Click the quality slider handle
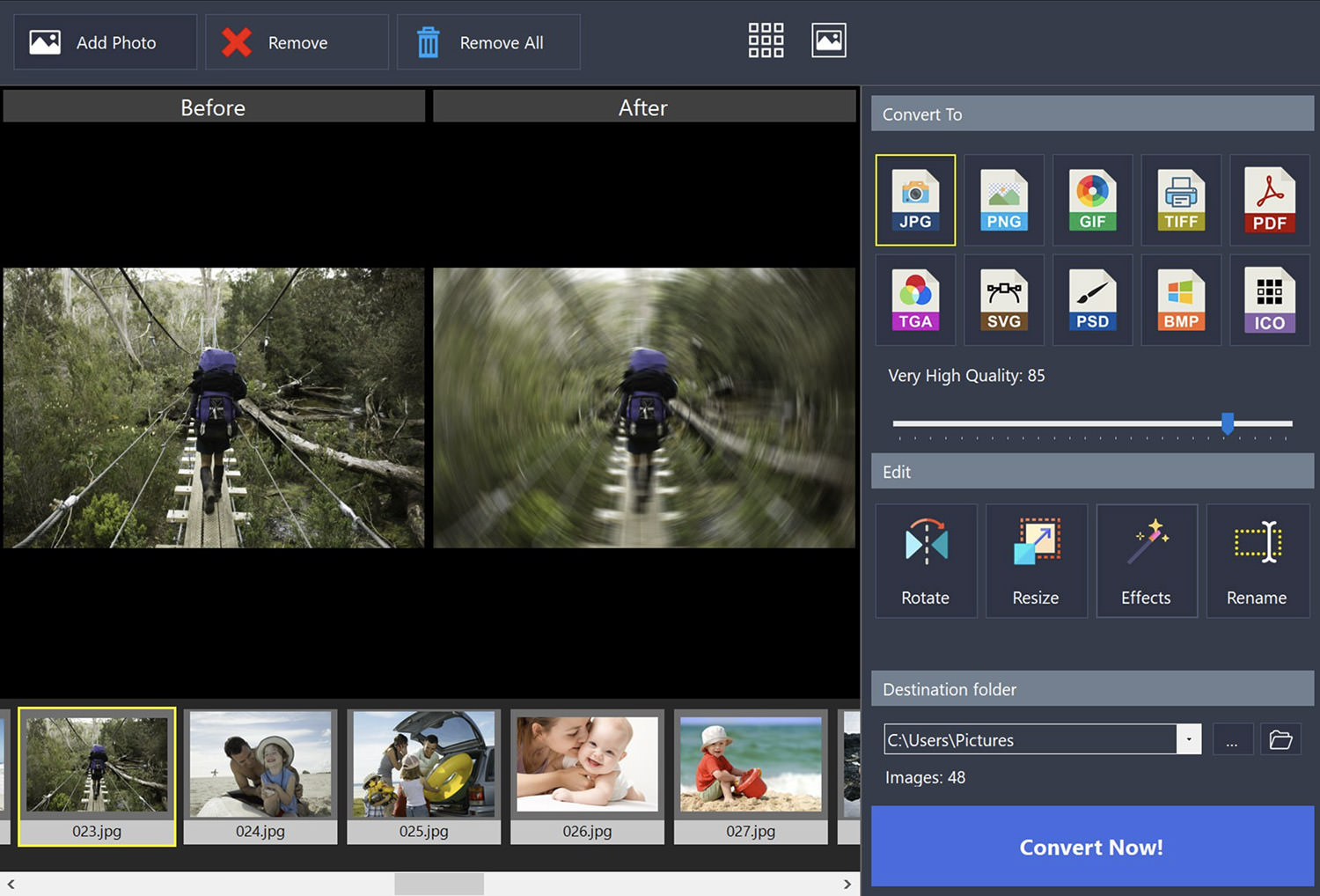 (x=1228, y=423)
